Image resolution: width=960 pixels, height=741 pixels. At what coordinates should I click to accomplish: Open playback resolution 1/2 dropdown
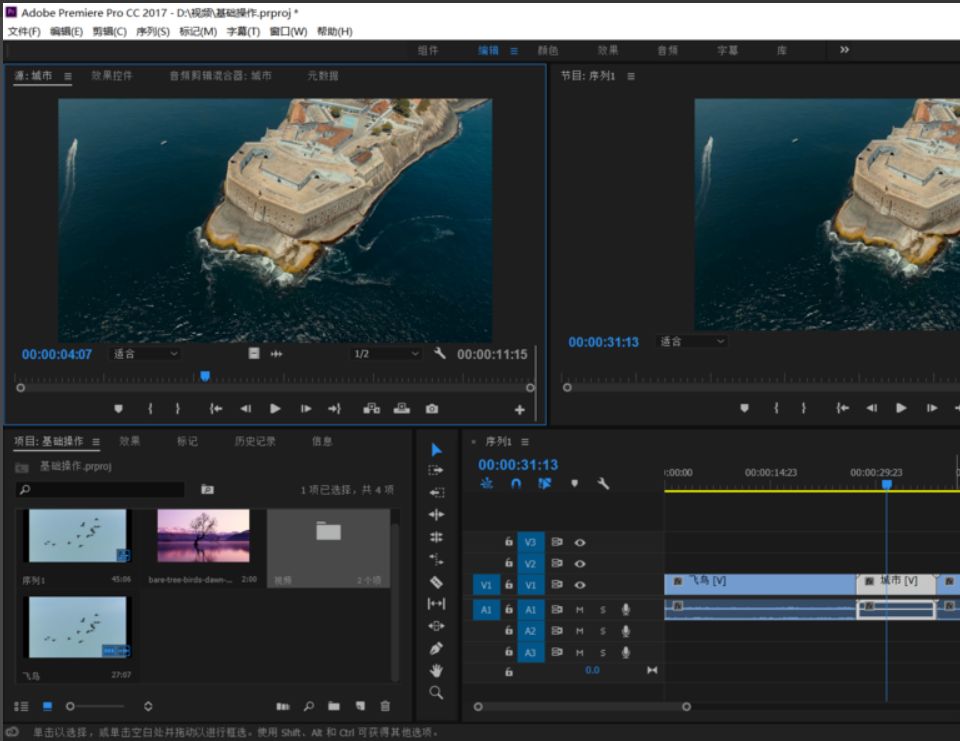(386, 353)
